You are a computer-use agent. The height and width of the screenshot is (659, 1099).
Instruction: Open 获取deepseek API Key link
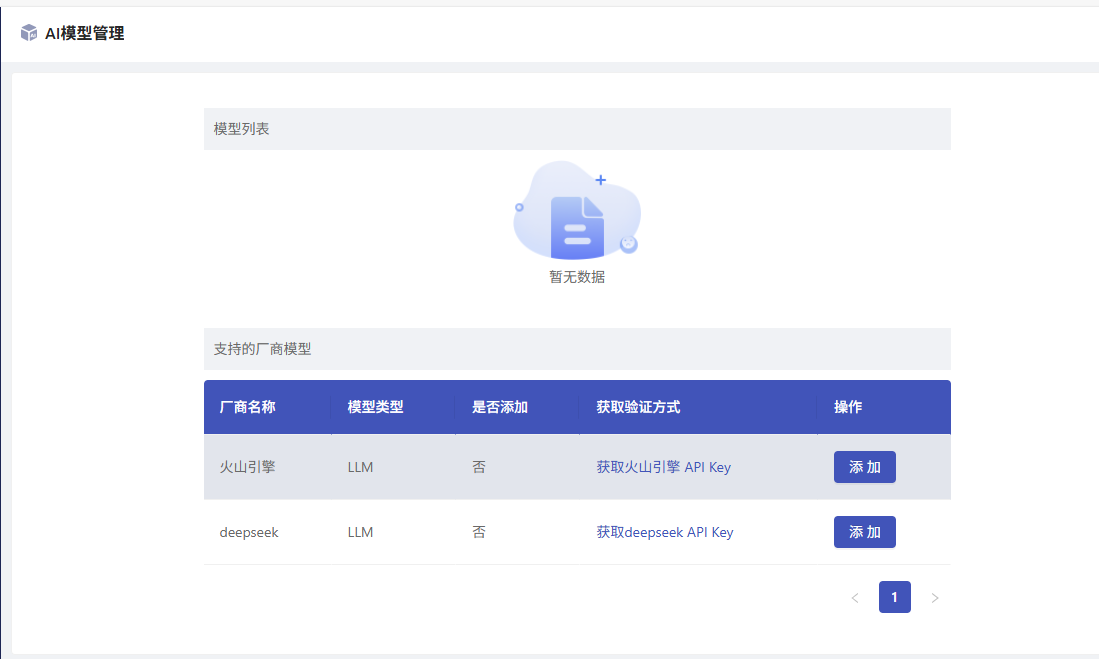665,532
